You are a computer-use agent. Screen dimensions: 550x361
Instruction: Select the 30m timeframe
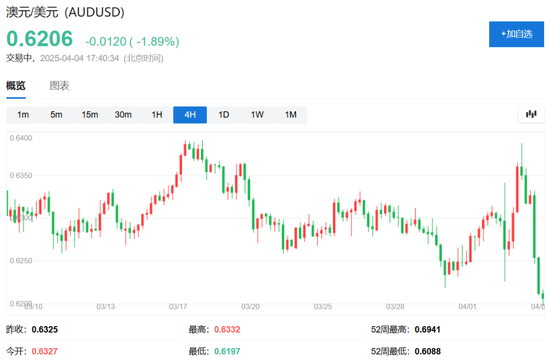tap(123, 115)
